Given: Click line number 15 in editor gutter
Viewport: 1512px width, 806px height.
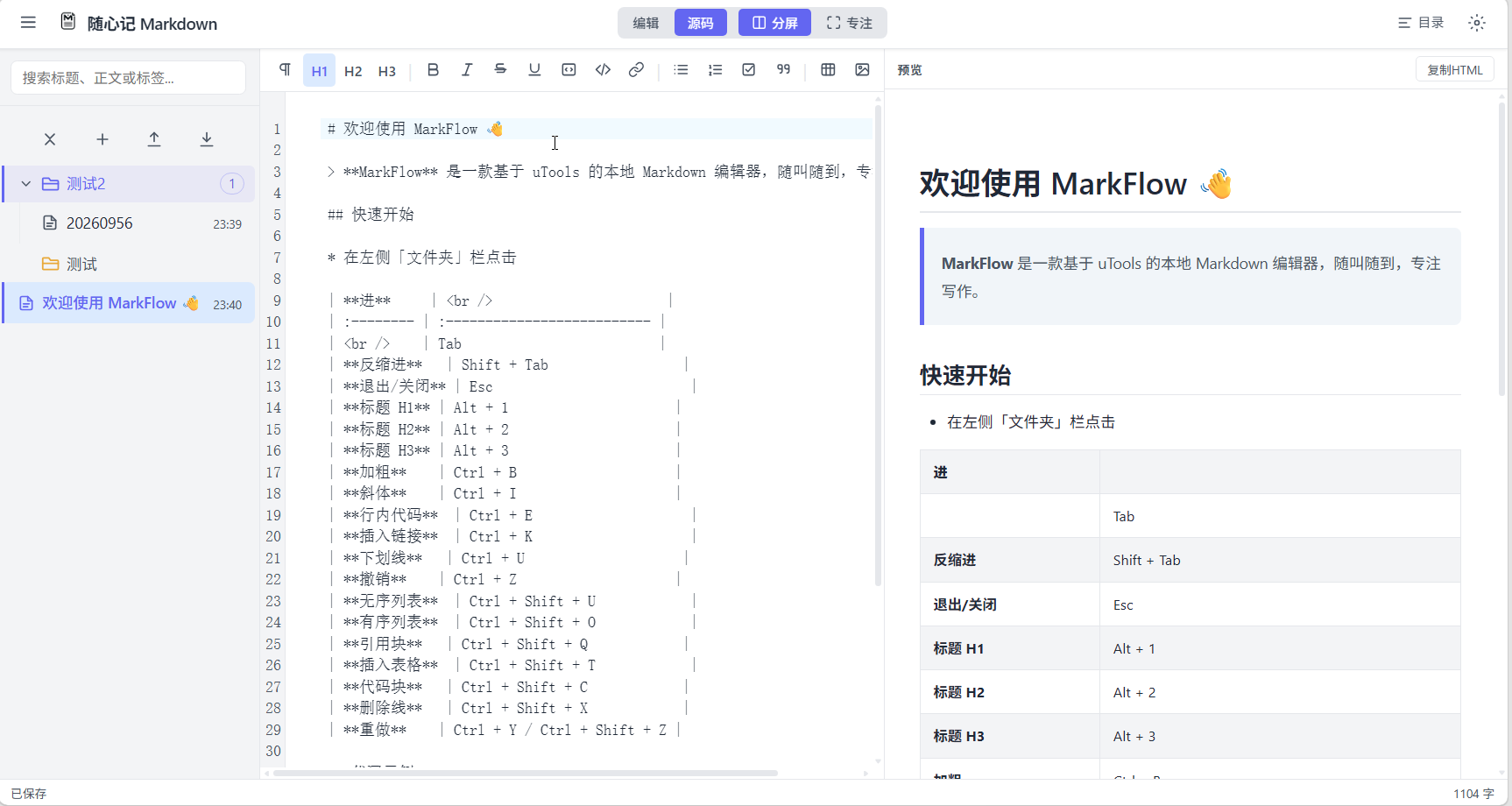Looking at the screenshot, I should pyautogui.click(x=273, y=429).
